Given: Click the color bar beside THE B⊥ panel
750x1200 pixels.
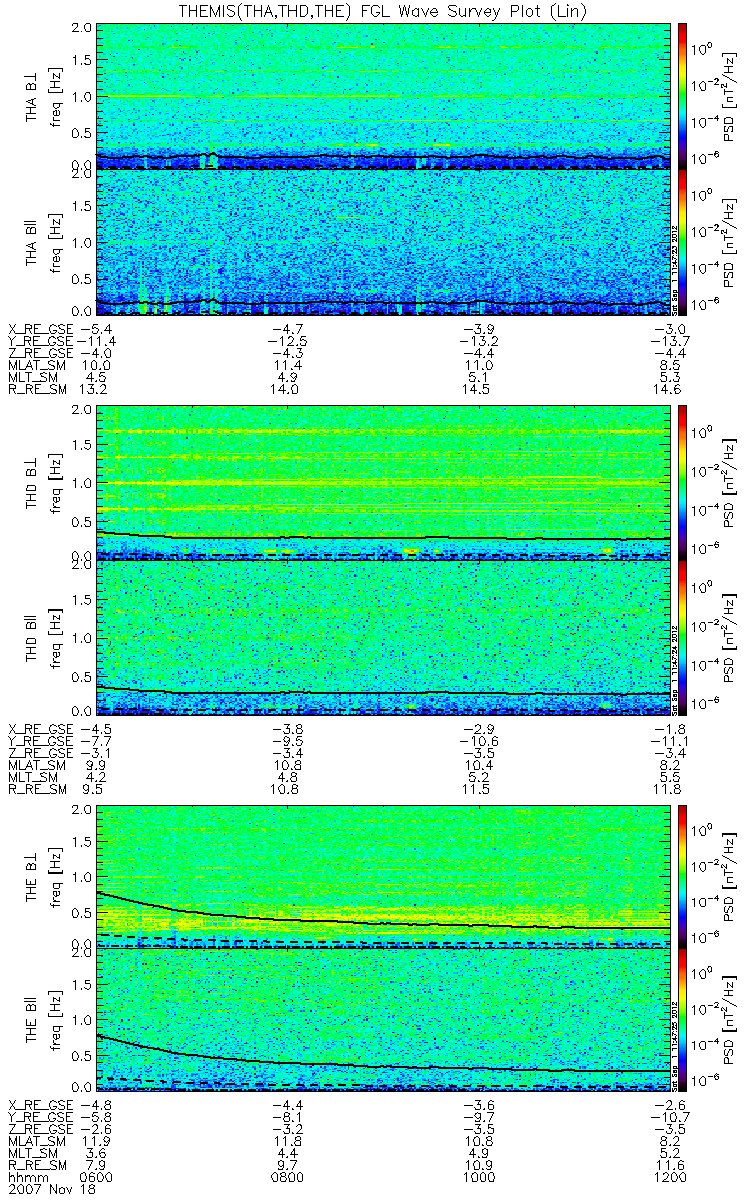Looking at the screenshot, I should pos(682,877).
